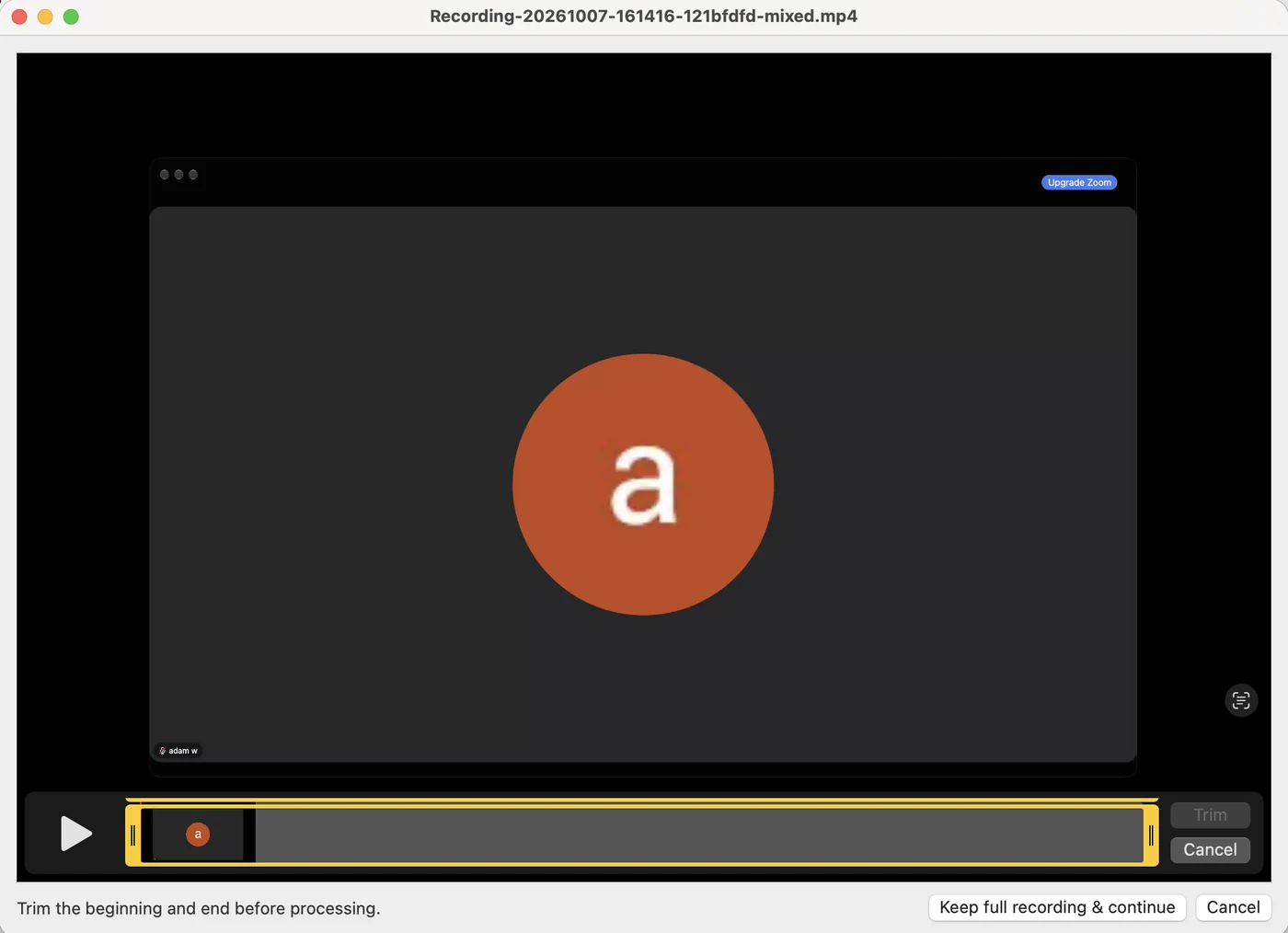1288x933 pixels.
Task: Close the recording window
Action: click(x=19, y=17)
